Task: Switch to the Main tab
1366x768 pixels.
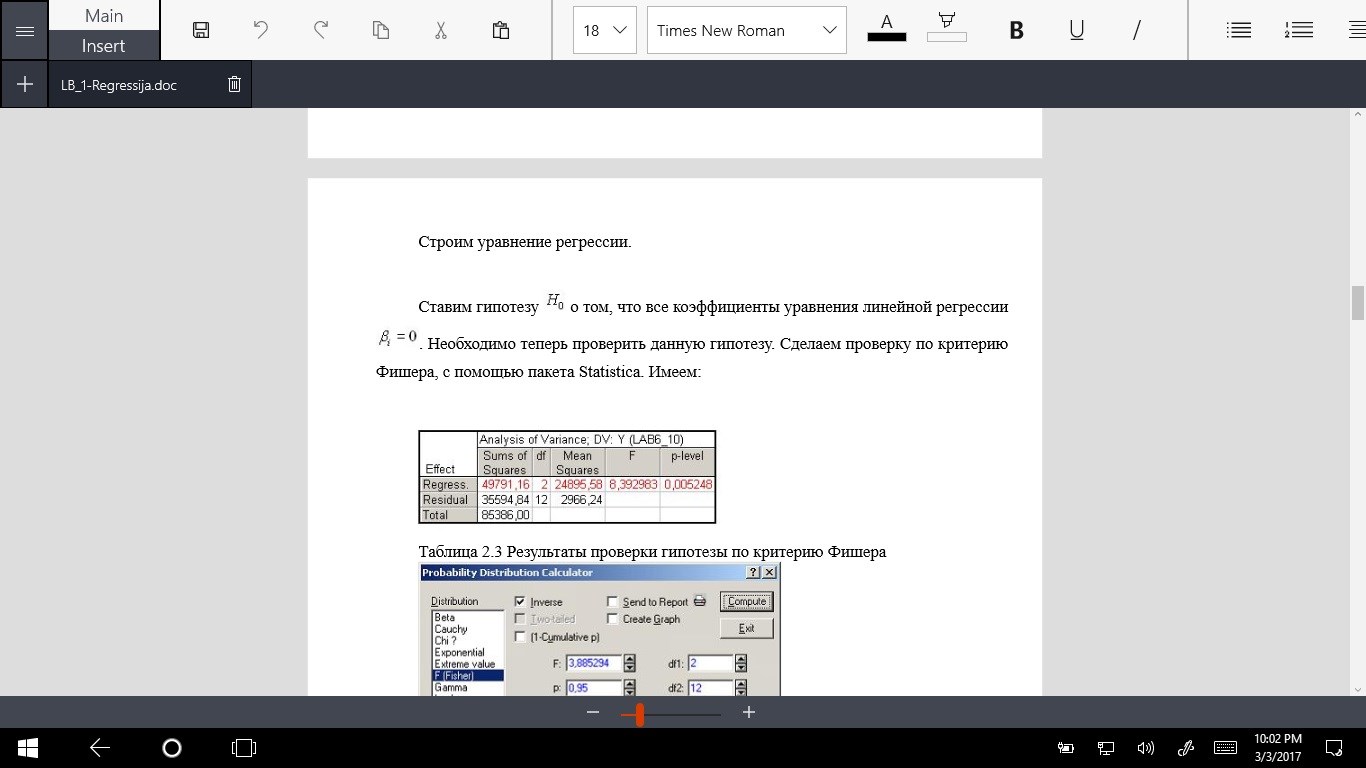Action: click(x=103, y=15)
